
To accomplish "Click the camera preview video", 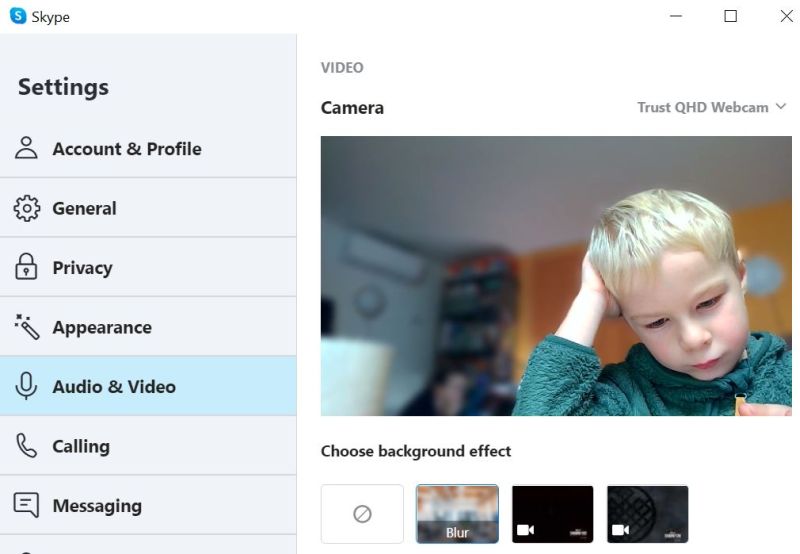I will 556,275.
